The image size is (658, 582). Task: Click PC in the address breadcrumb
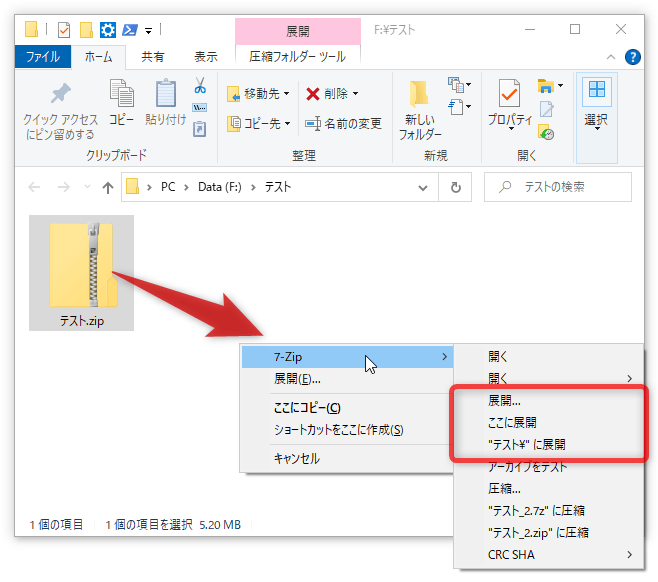(168, 187)
